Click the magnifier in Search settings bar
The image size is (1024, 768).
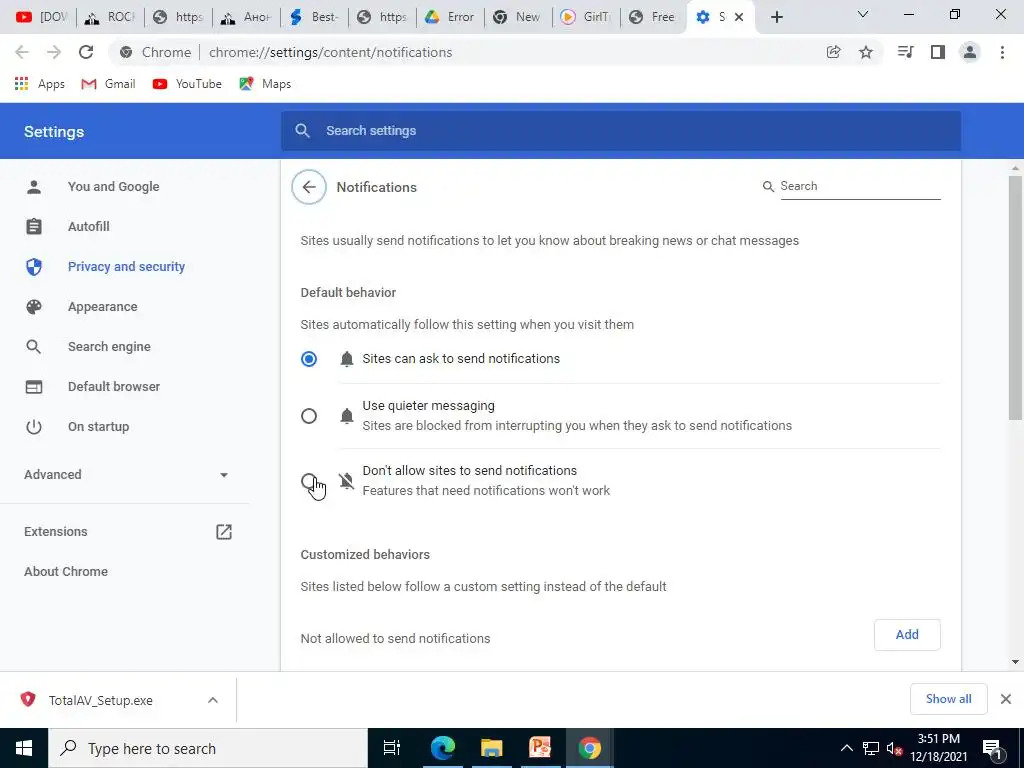point(302,131)
